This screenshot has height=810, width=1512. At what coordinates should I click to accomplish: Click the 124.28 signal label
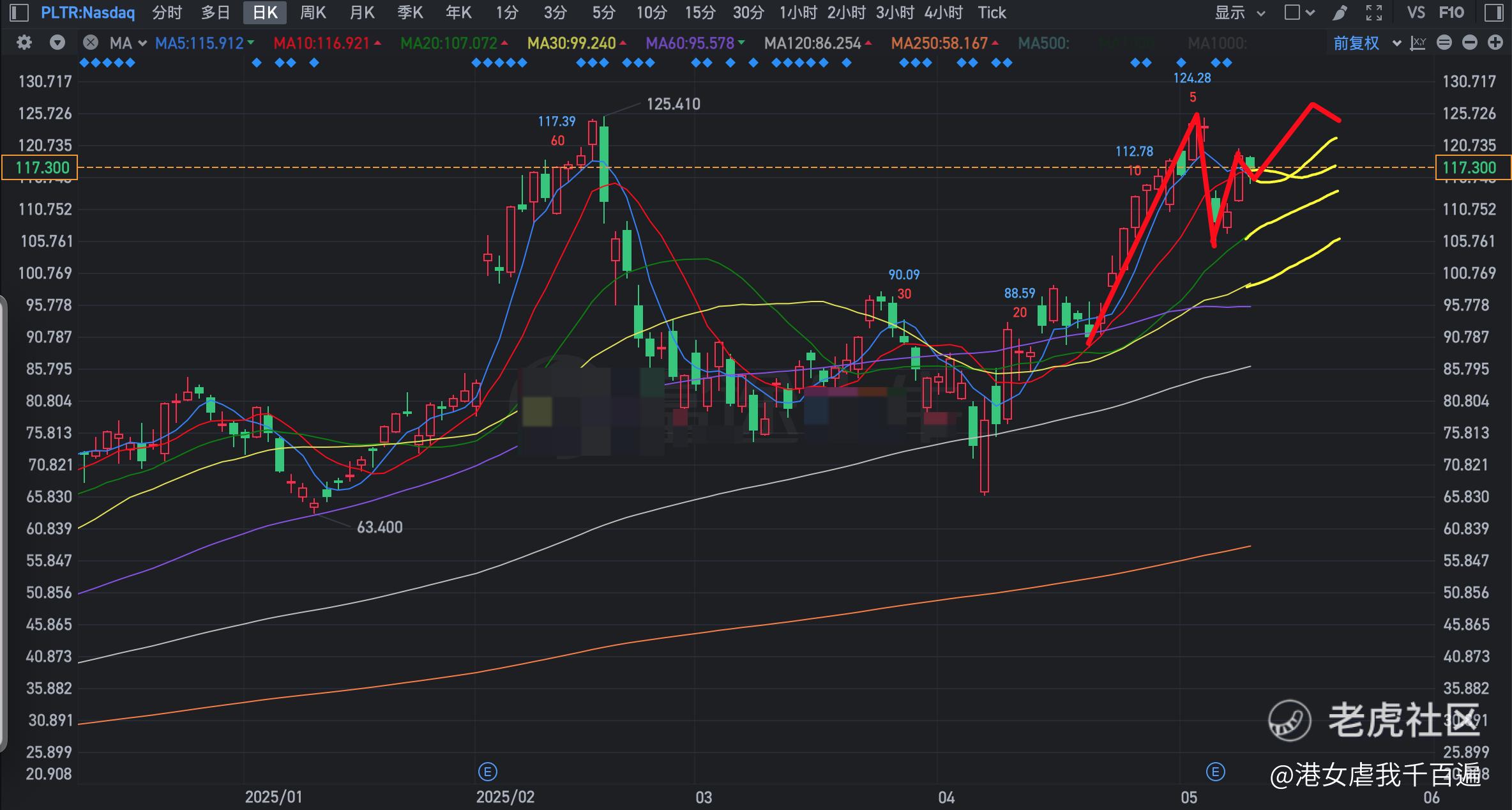click(x=1192, y=78)
